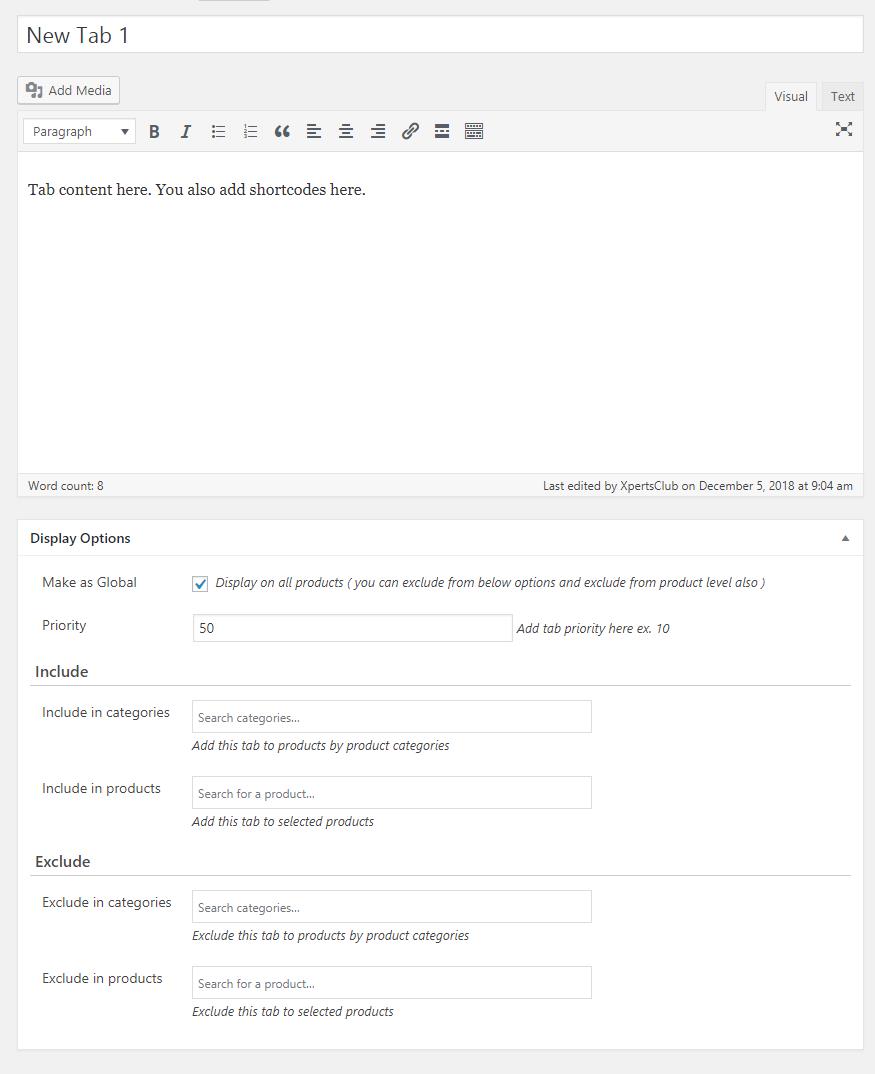Image resolution: width=875 pixels, height=1074 pixels.
Task: Click the Include section heading
Action: [x=62, y=671]
